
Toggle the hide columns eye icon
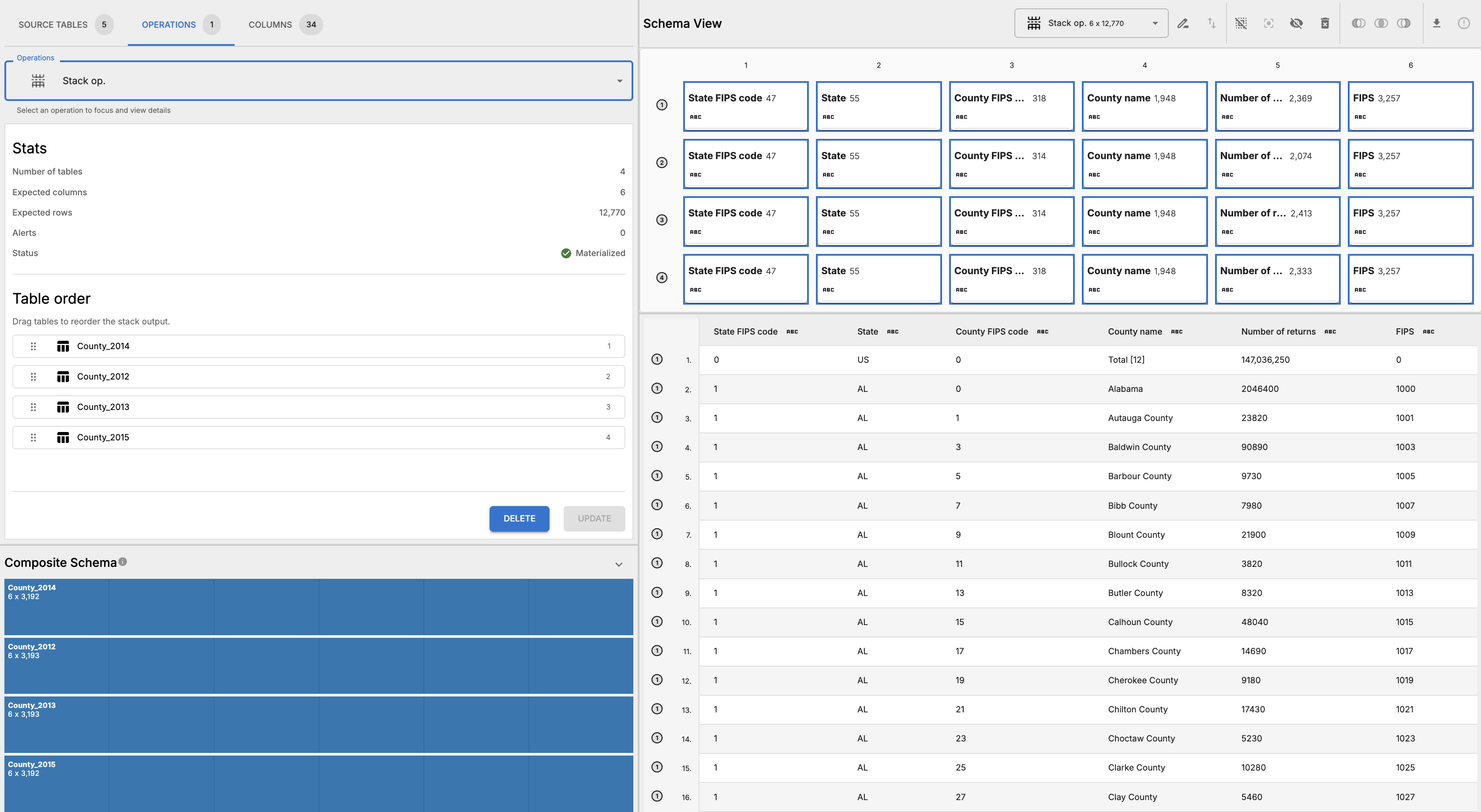pos(1296,23)
